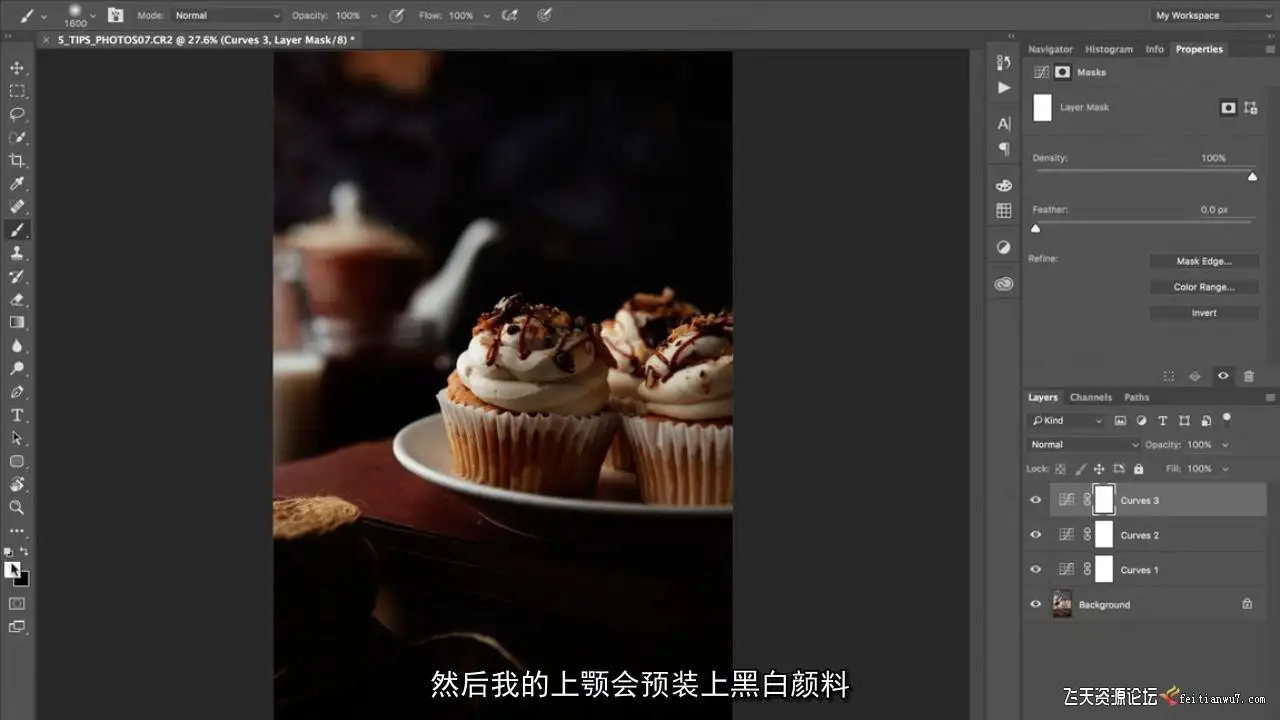The height and width of the screenshot is (720, 1280).
Task: Toggle Quick Mask mode
Action: tap(17, 604)
